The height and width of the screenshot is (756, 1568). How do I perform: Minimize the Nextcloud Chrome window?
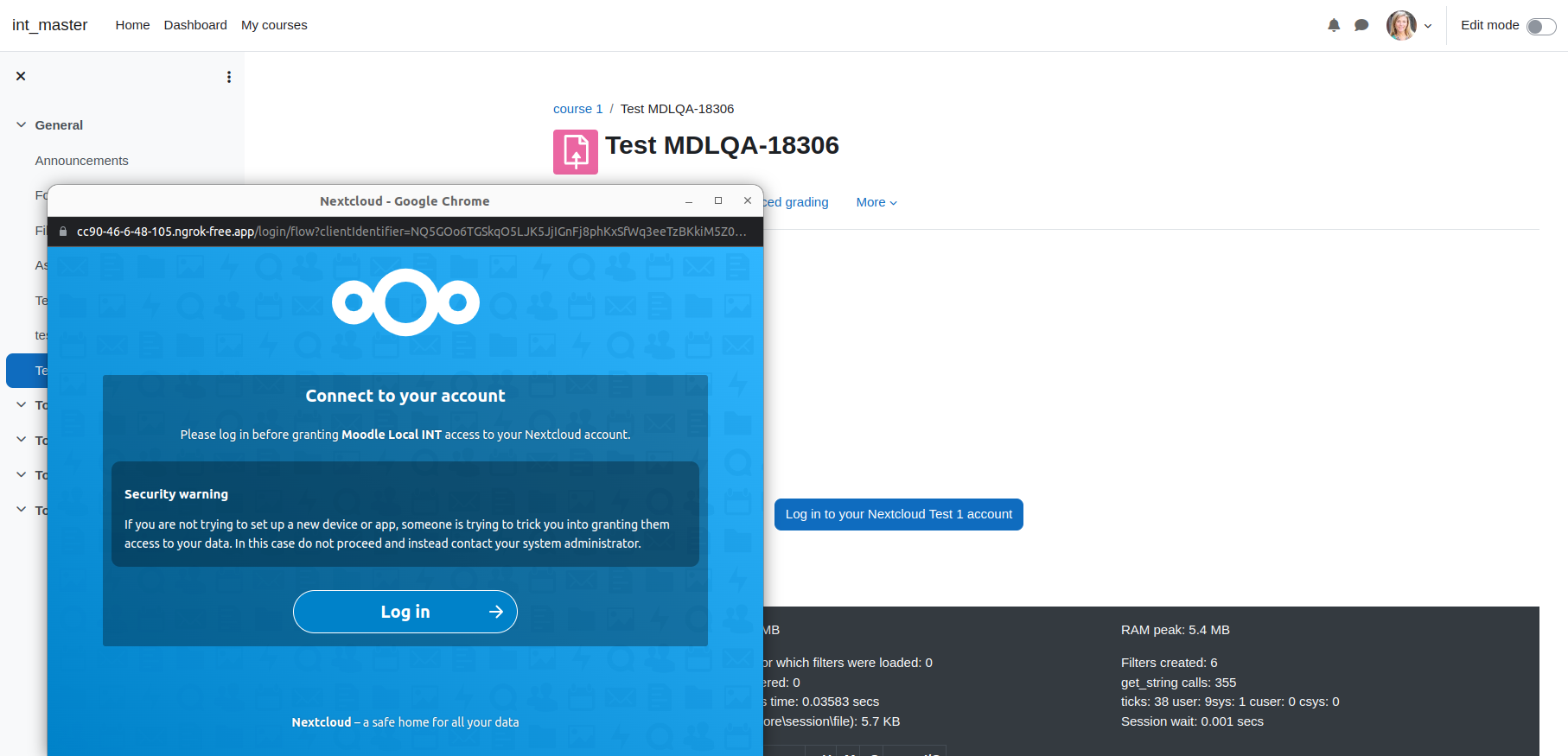pos(689,201)
